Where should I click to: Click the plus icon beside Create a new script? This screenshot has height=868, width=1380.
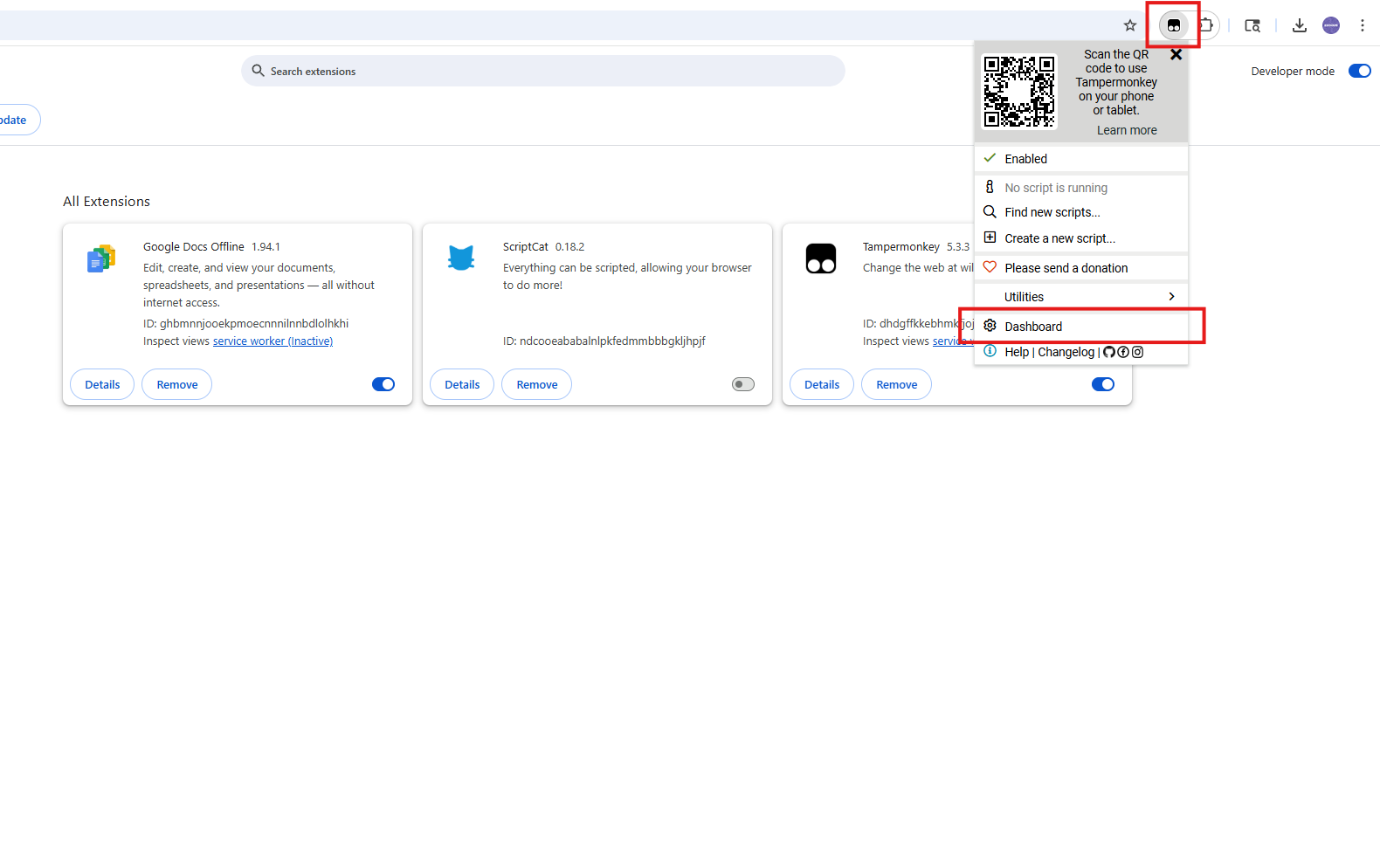click(990, 238)
